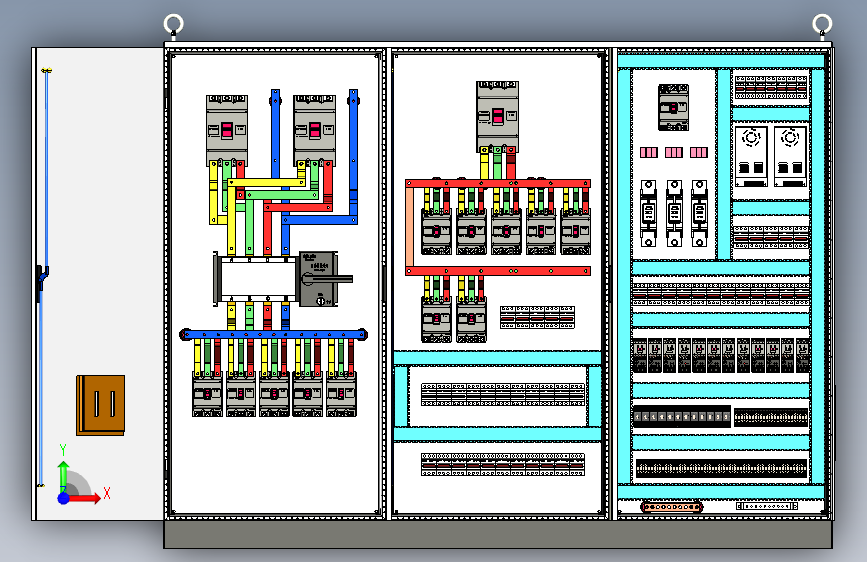Image resolution: width=867 pixels, height=562 pixels.
Task: Select left breaker below lower red busbar
Action: tap(436, 320)
